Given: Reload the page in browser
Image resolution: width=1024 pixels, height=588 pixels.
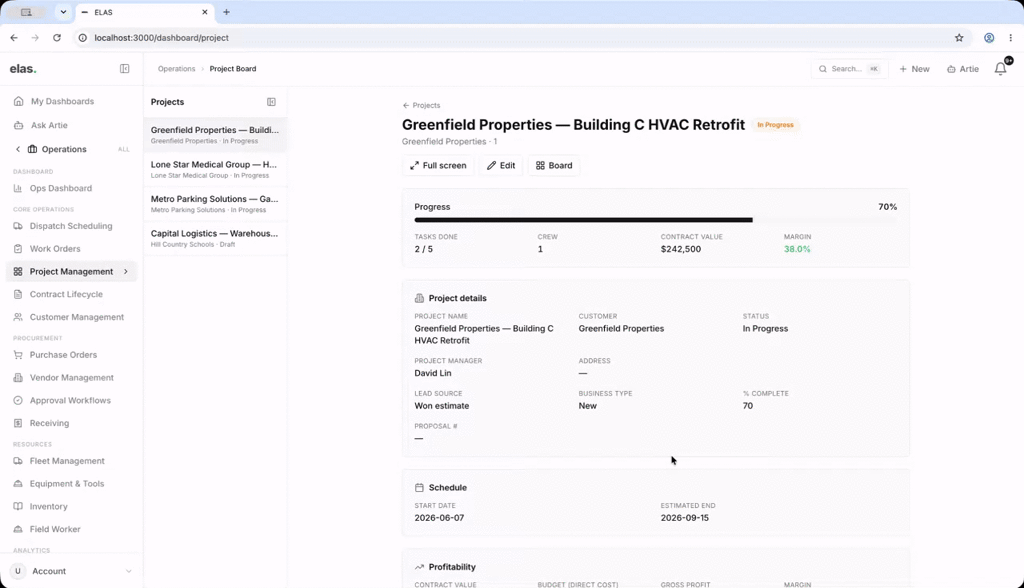Looking at the screenshot, I should point(57,38).
